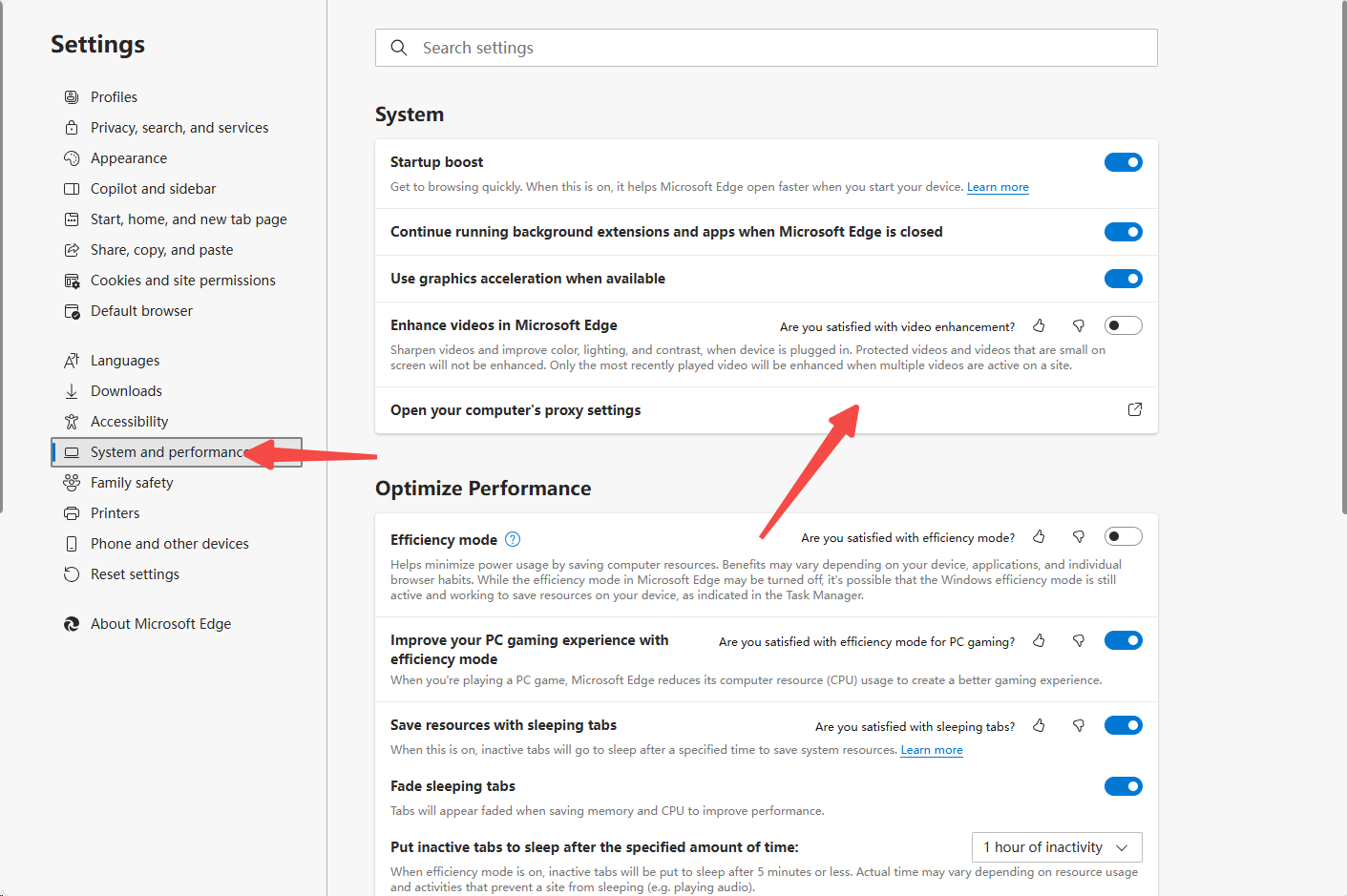The width and height of the screenshot is (1347, 896).
Task: Open proxy settings external link icon
Action: pos(1135,409)
